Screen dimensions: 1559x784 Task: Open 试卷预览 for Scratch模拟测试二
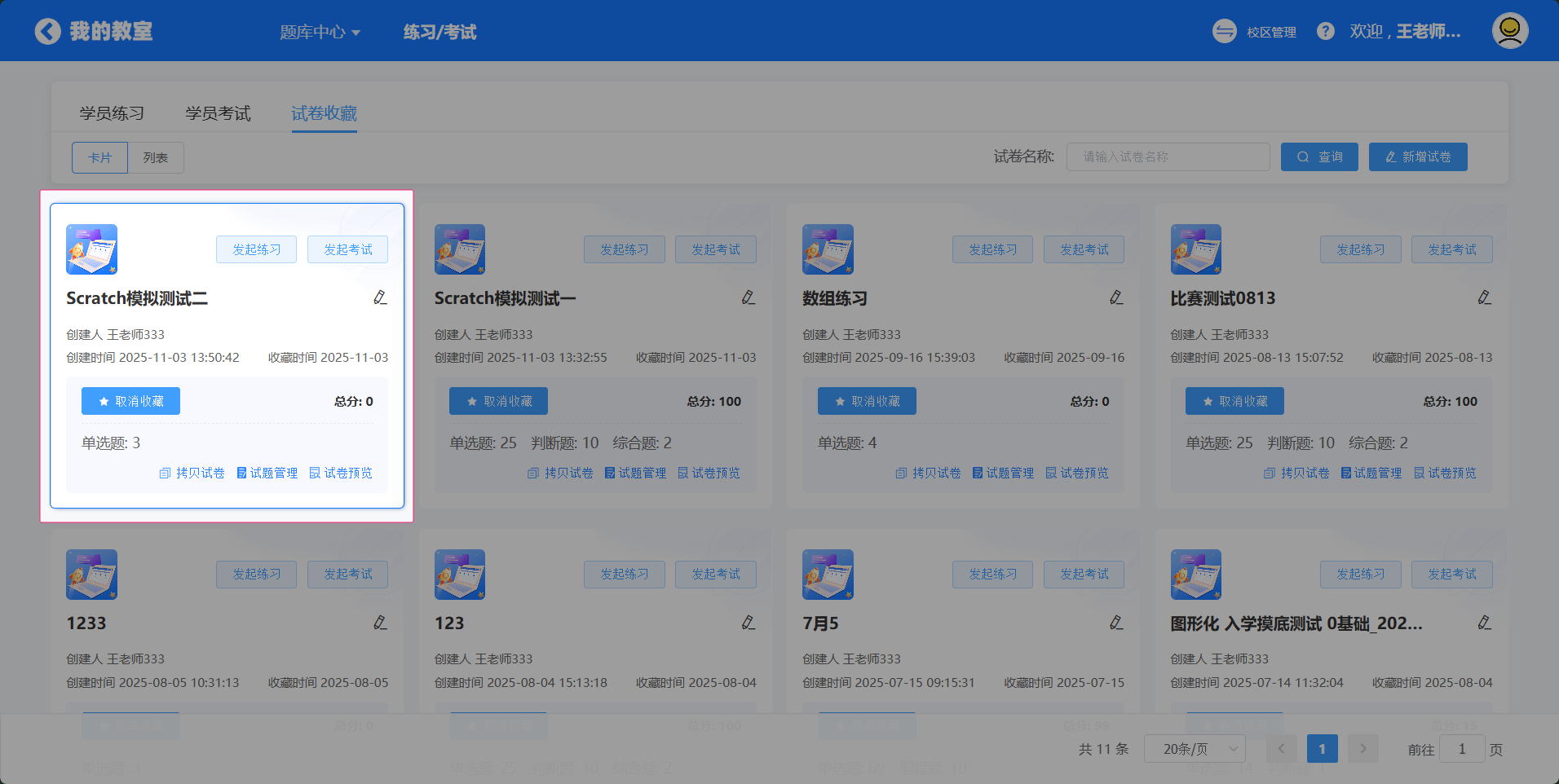(x=341, y=473)
